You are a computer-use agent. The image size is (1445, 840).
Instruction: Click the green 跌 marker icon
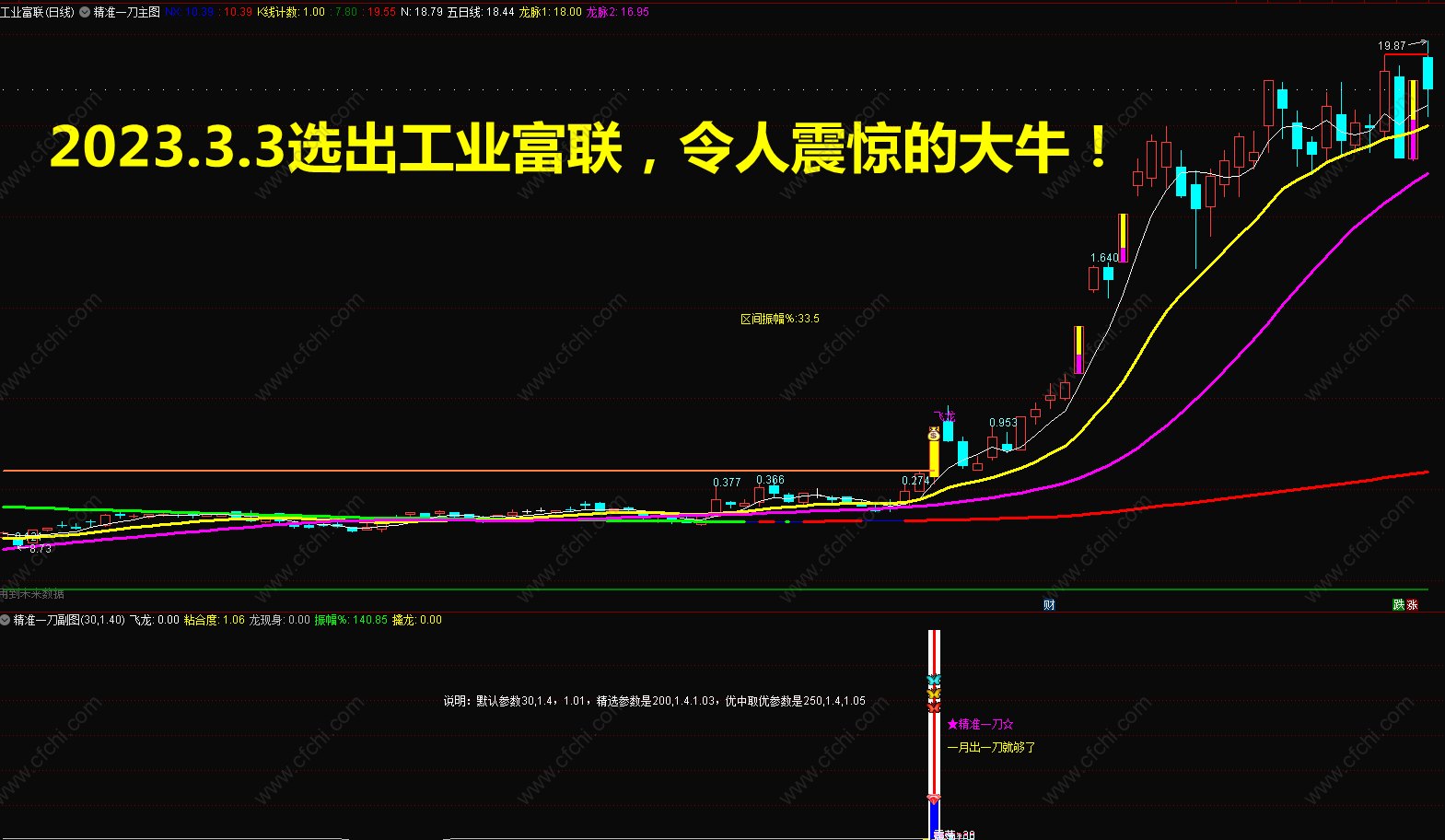pos(1399,604)
